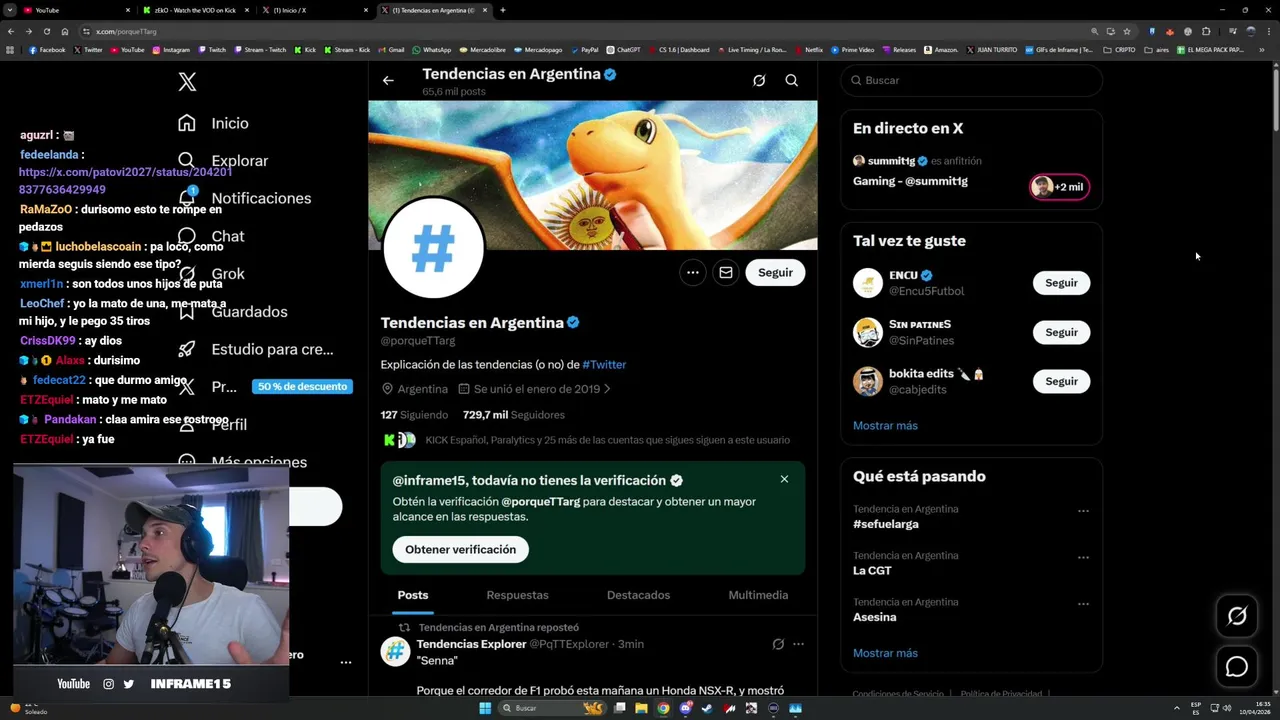Follow the ENCU account
Viewport: 1280px width, 720px height.
pos(1061,283)
